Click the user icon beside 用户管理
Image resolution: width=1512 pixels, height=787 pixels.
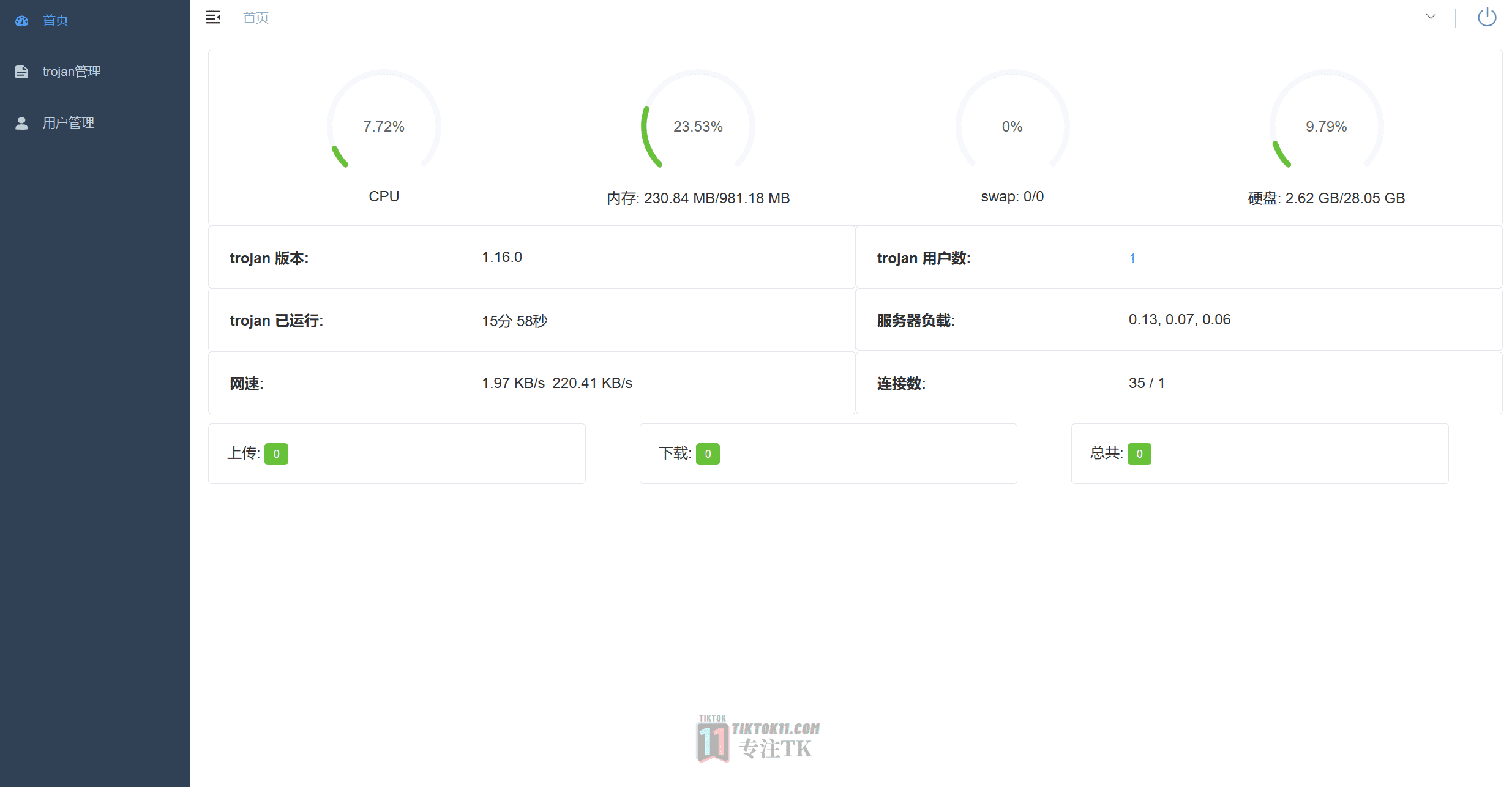(22, 123)
